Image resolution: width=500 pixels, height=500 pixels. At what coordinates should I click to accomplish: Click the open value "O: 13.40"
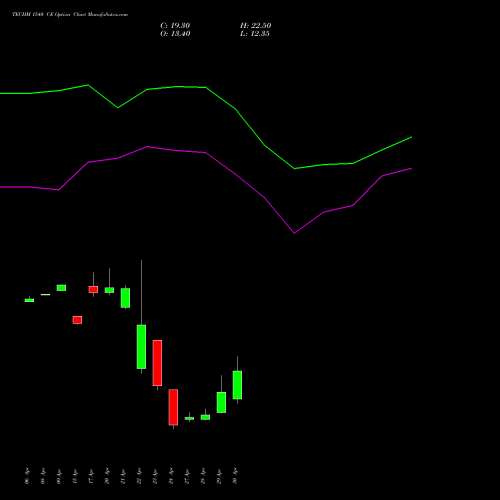tap(175, 34)
